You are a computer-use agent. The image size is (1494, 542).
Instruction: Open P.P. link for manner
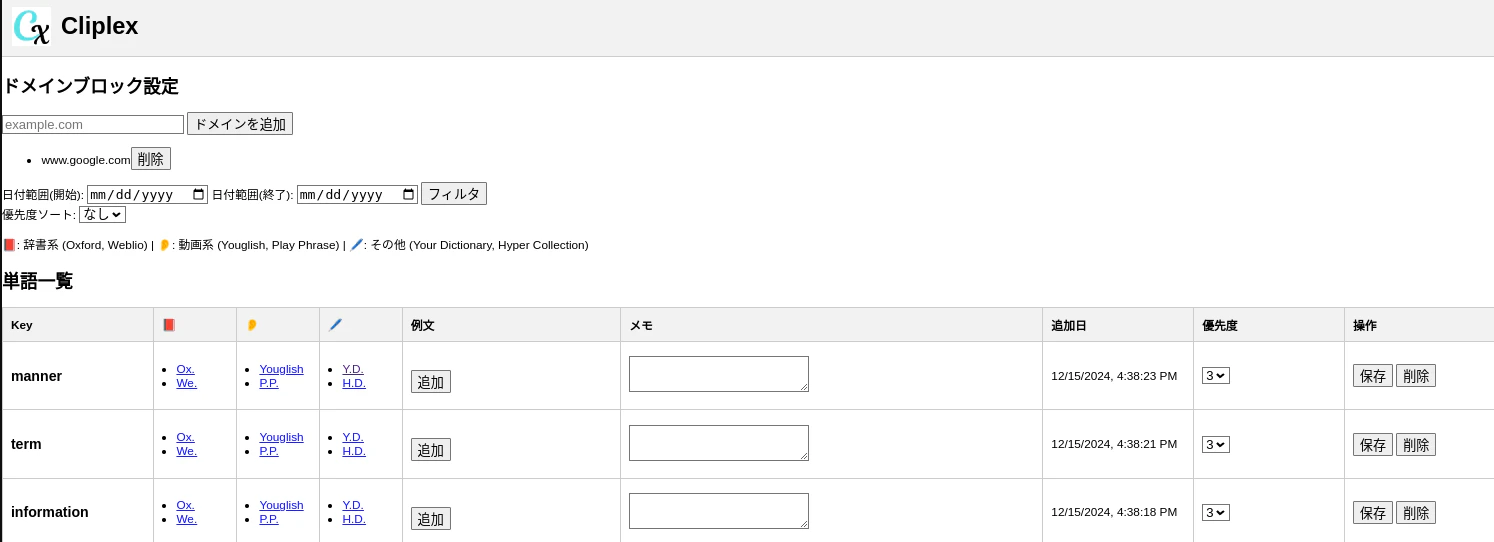269,383
